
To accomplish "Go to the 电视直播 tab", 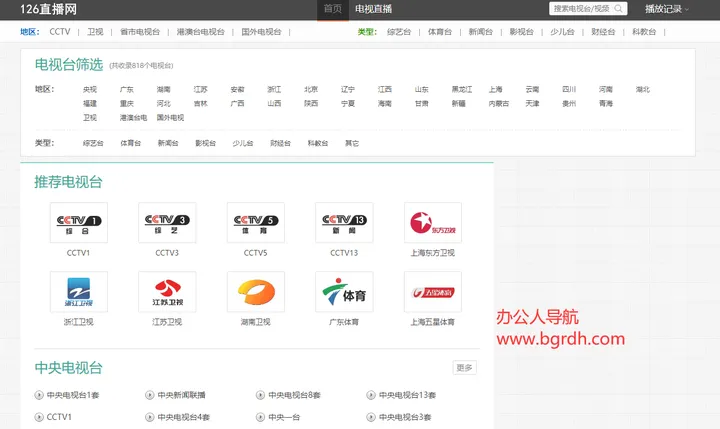I will [373, 9].
